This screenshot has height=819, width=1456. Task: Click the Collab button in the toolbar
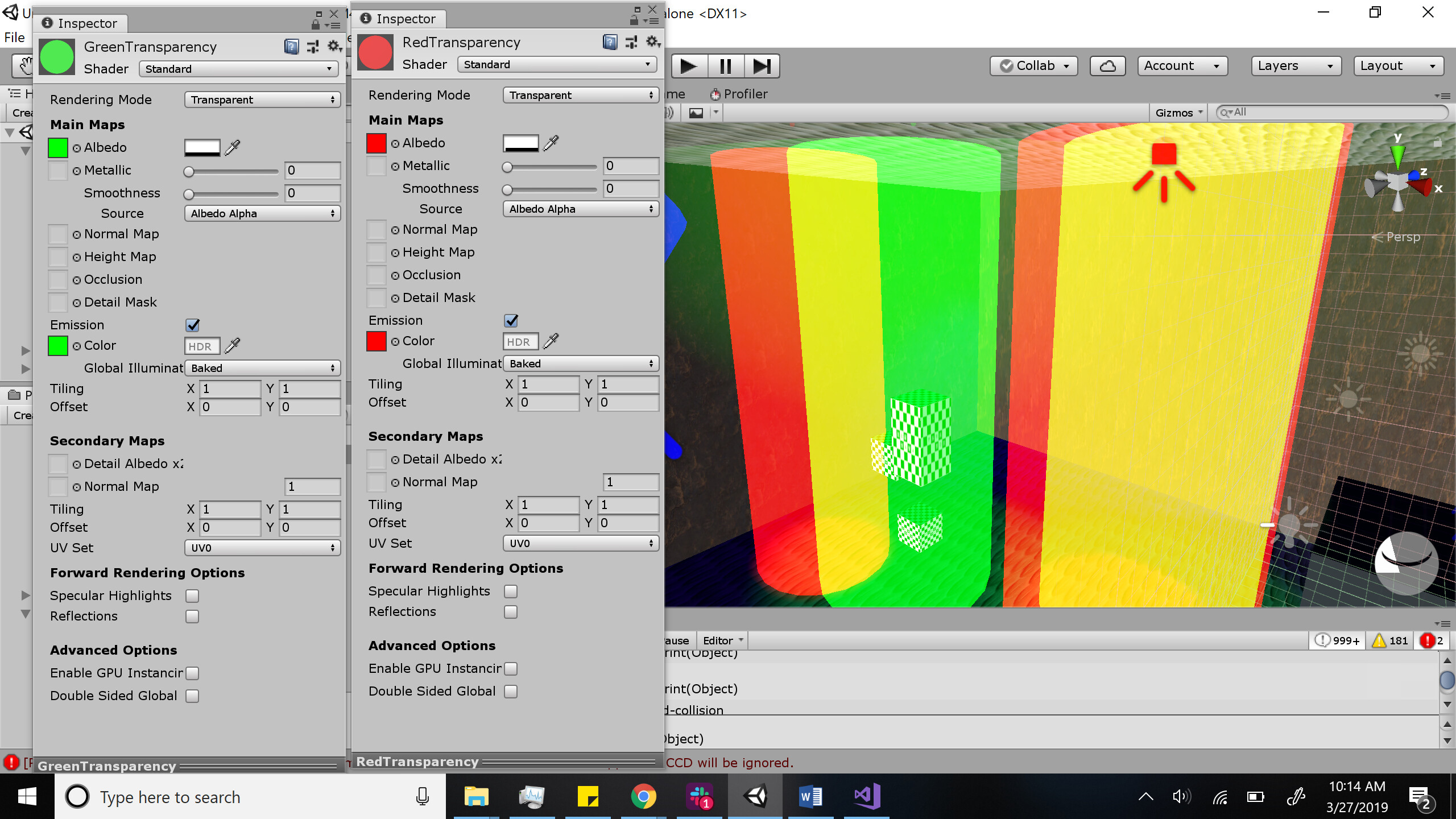[x=1033, y=65]
